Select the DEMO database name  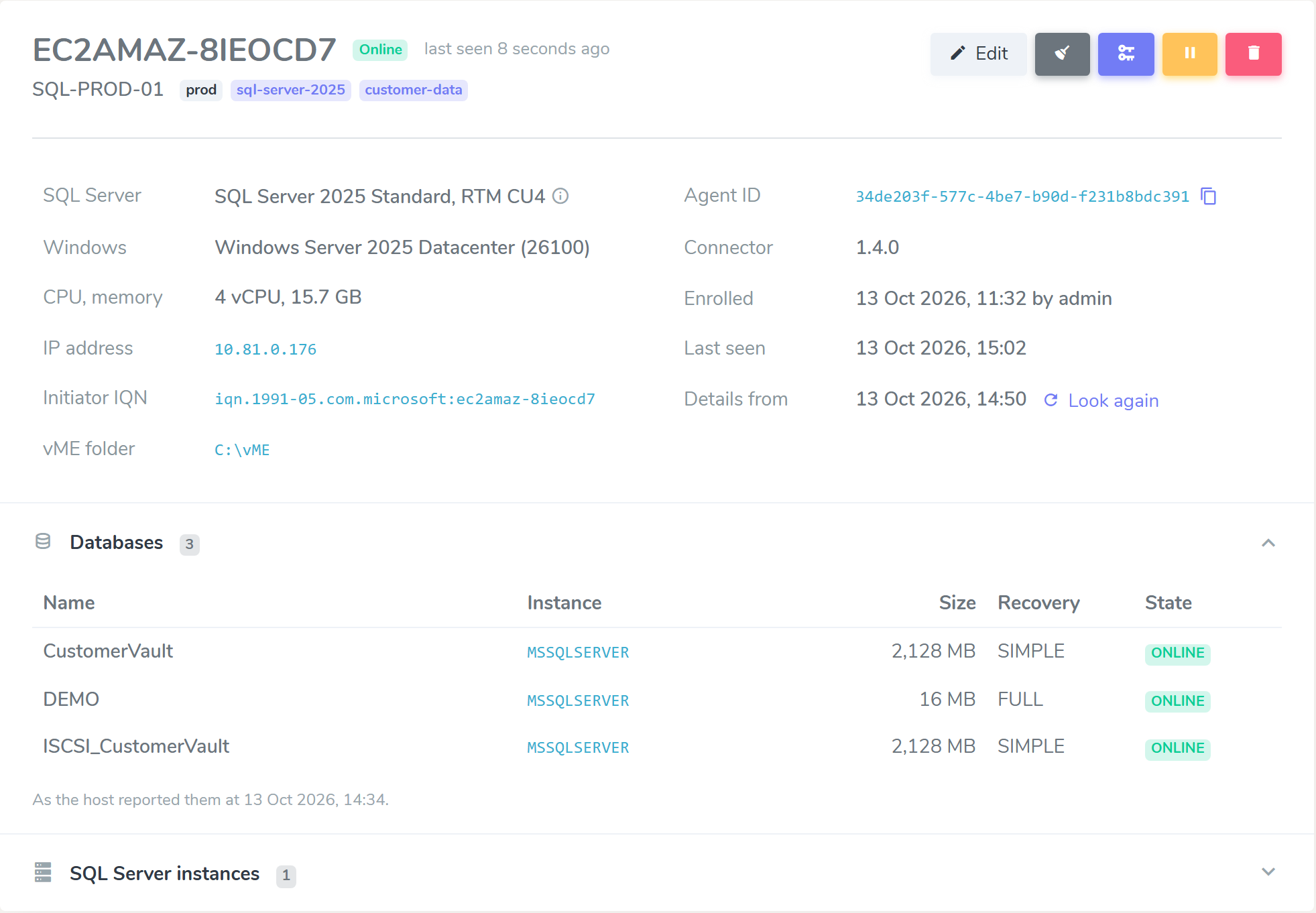[71, 699]
